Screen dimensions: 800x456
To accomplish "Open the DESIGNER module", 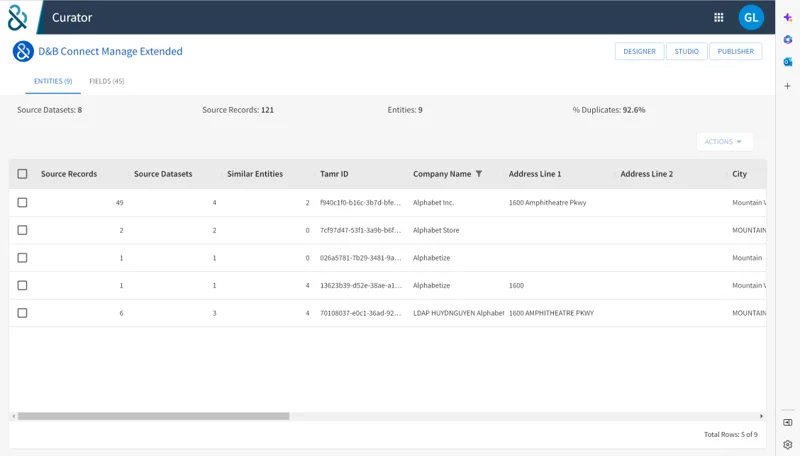I will [639, 52].
